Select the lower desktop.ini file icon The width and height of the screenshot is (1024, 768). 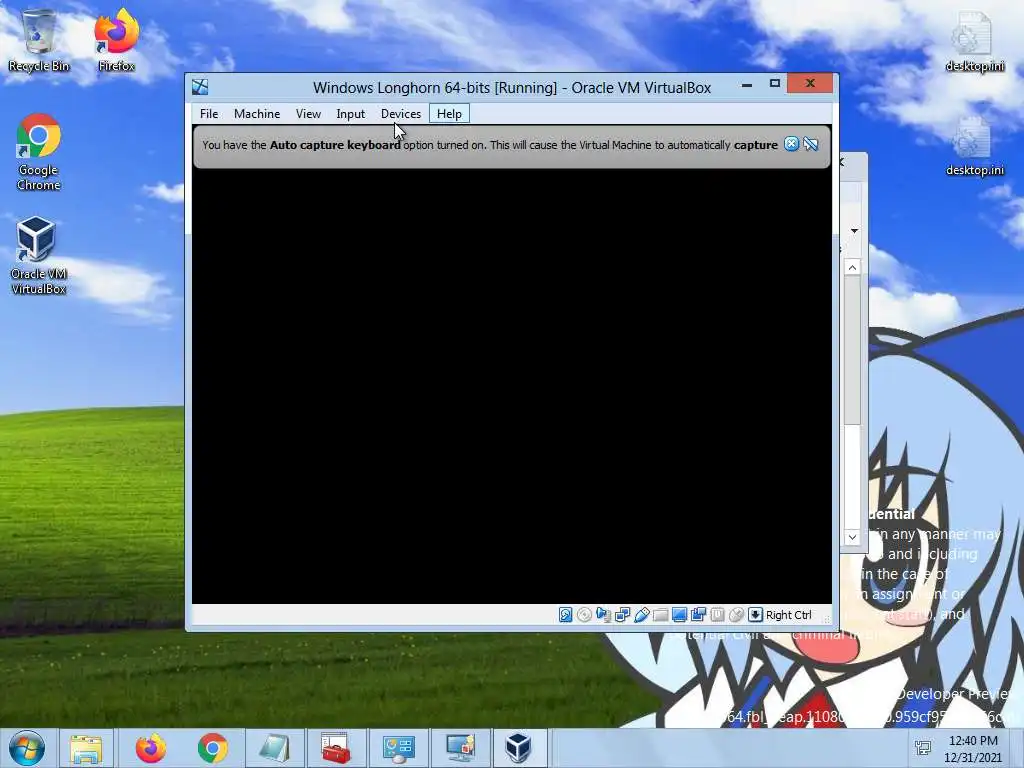[x=974, y=146]
